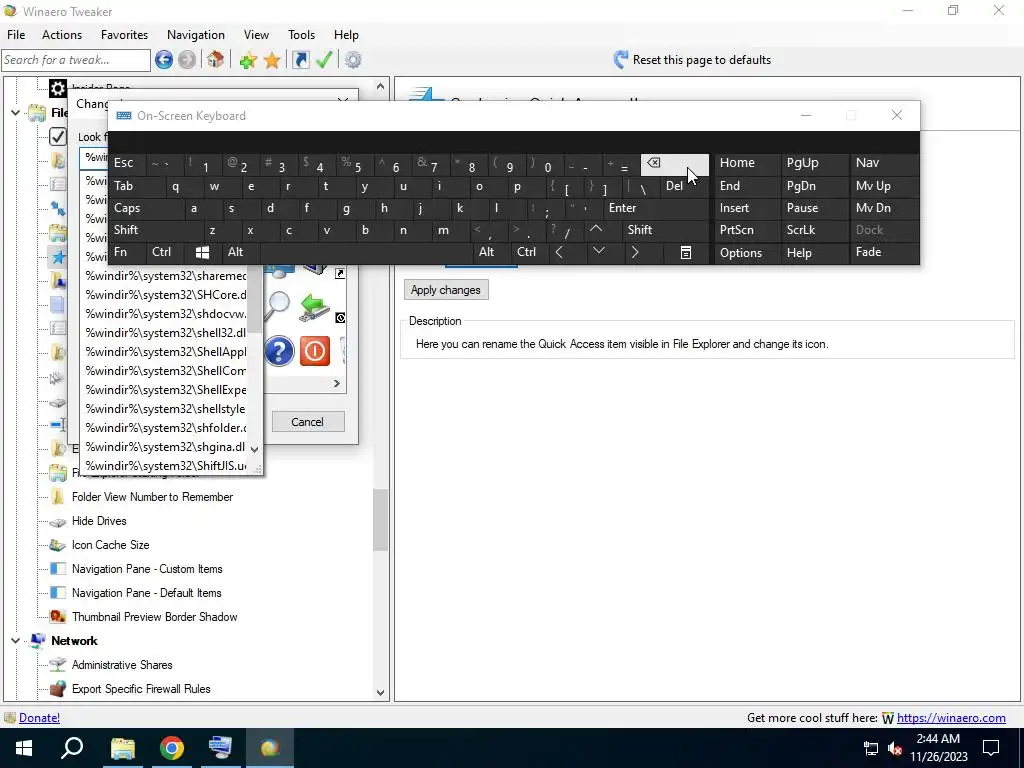Image resolution: width=1024 pixels, height=768 pixels.
Task: Open favorites list with the gold star icon
Action: click(272, 60)
